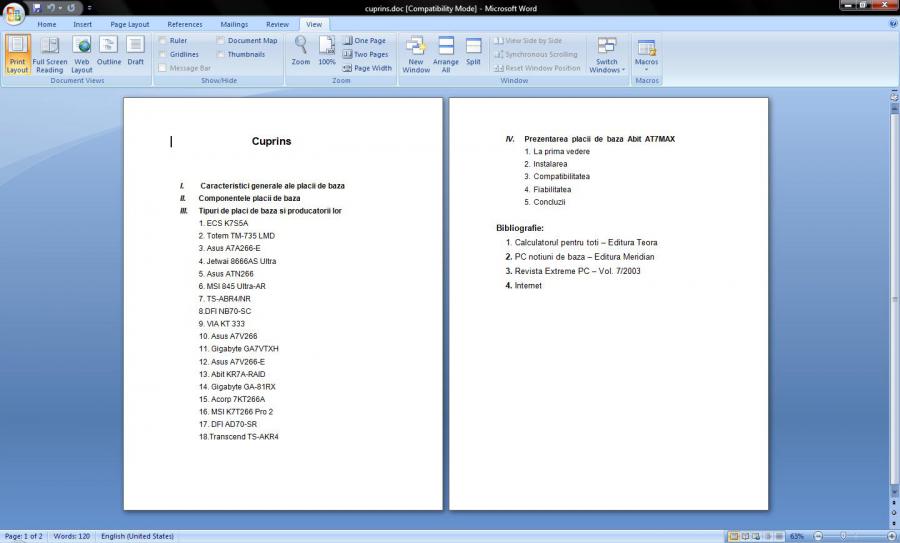Click the Office button logo
Screen dimensions: 900x543
pos(14,13)
